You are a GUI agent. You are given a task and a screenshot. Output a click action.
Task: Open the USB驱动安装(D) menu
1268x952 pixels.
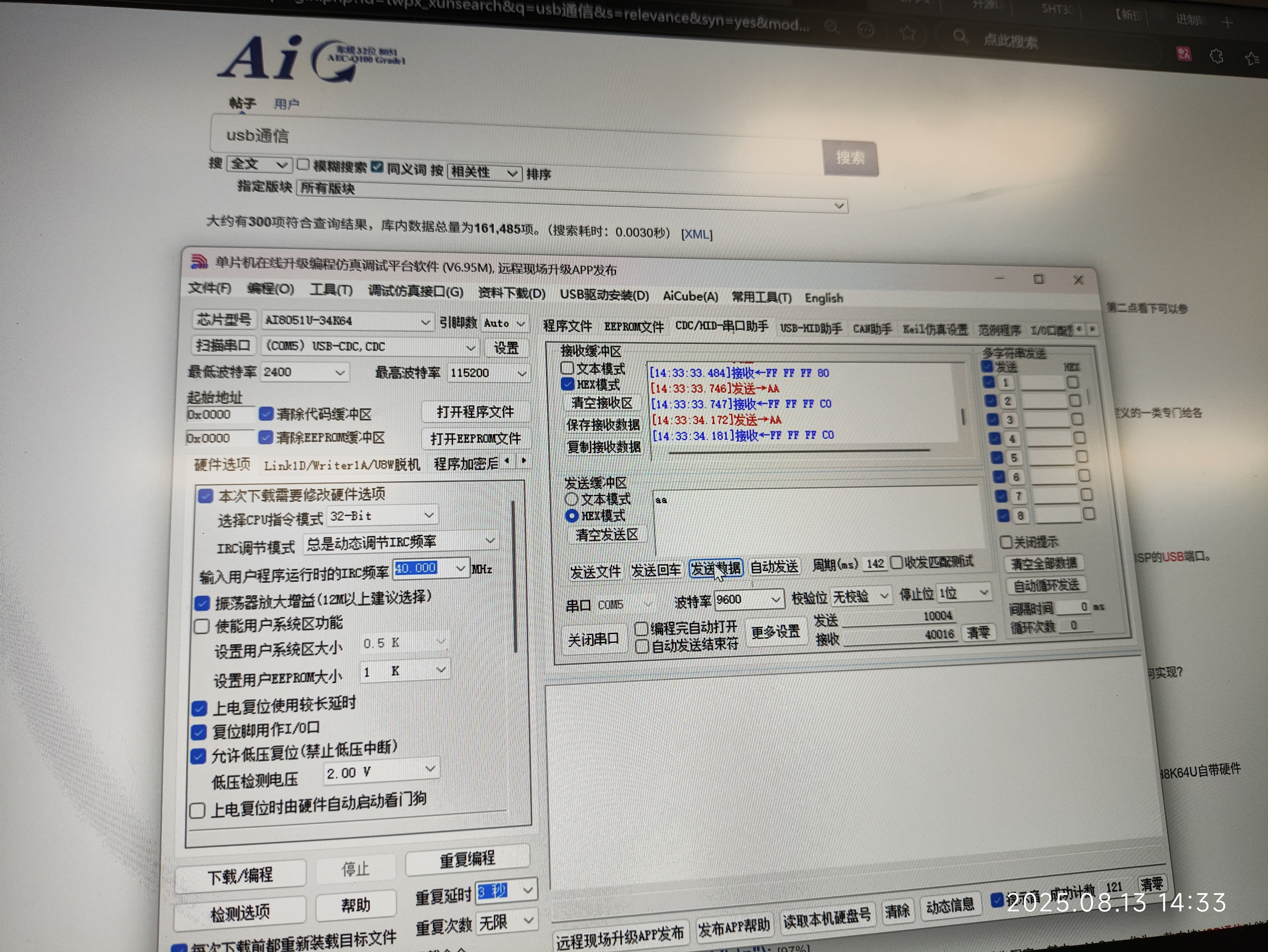tap(604, 295)
